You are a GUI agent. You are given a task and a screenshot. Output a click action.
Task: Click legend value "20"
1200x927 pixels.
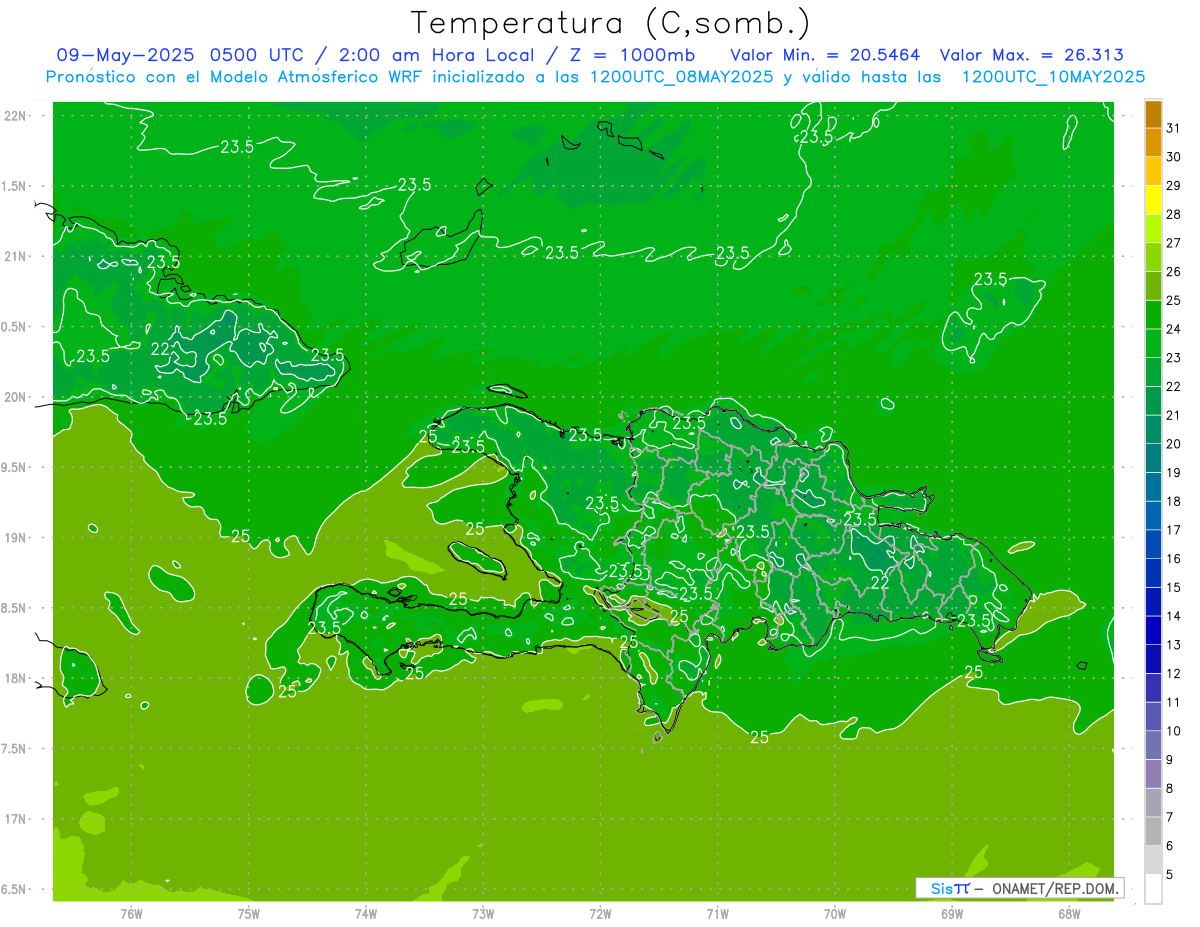(x=1174, y=444)
